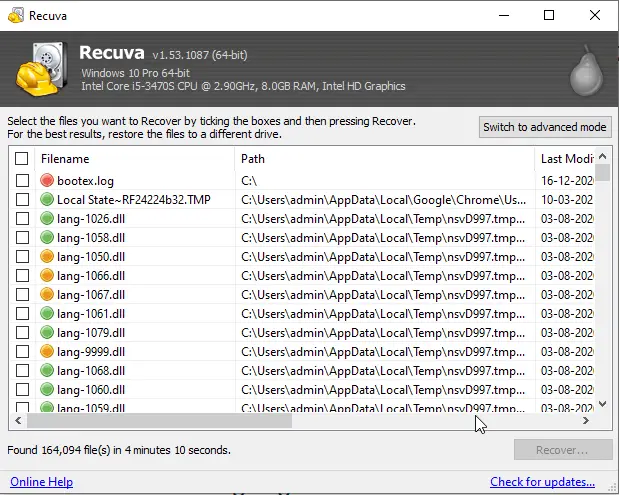This screenshot has height=495, width=619.
Task: Open the Check for updates link
Action: tap(542, 482)
